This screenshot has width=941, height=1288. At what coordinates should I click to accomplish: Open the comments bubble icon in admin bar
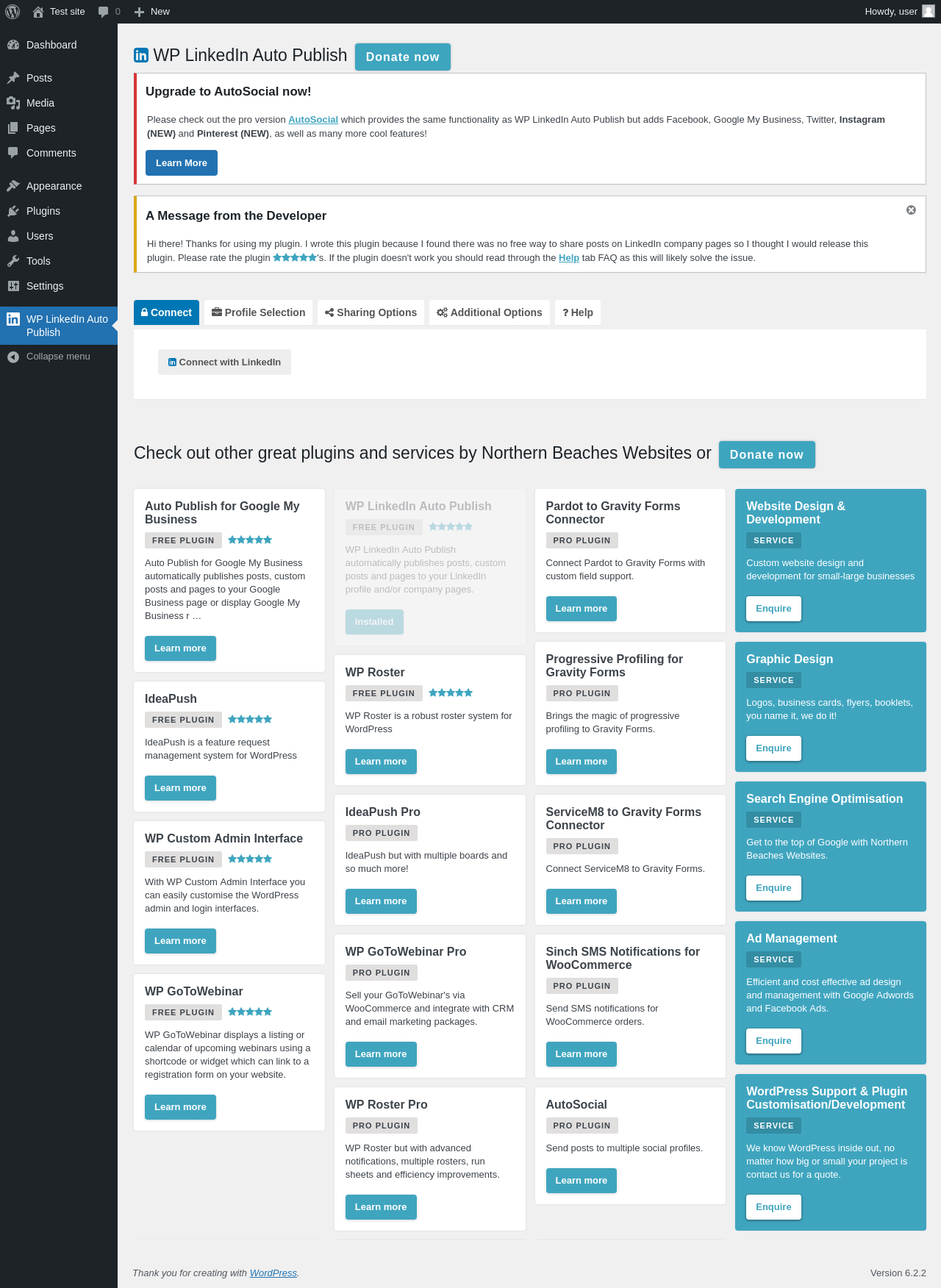click(x=104, y=12)
